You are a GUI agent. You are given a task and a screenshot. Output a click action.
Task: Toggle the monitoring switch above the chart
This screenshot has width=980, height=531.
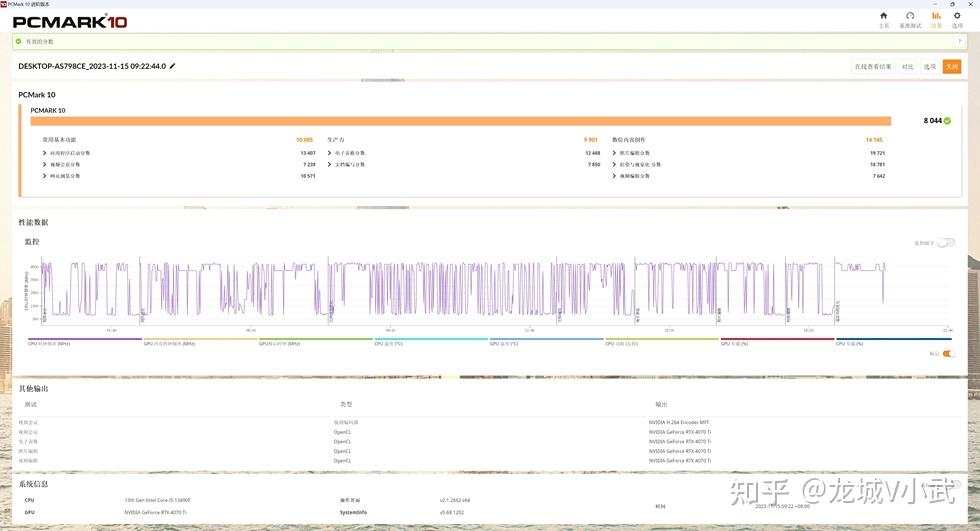[946, 242]
